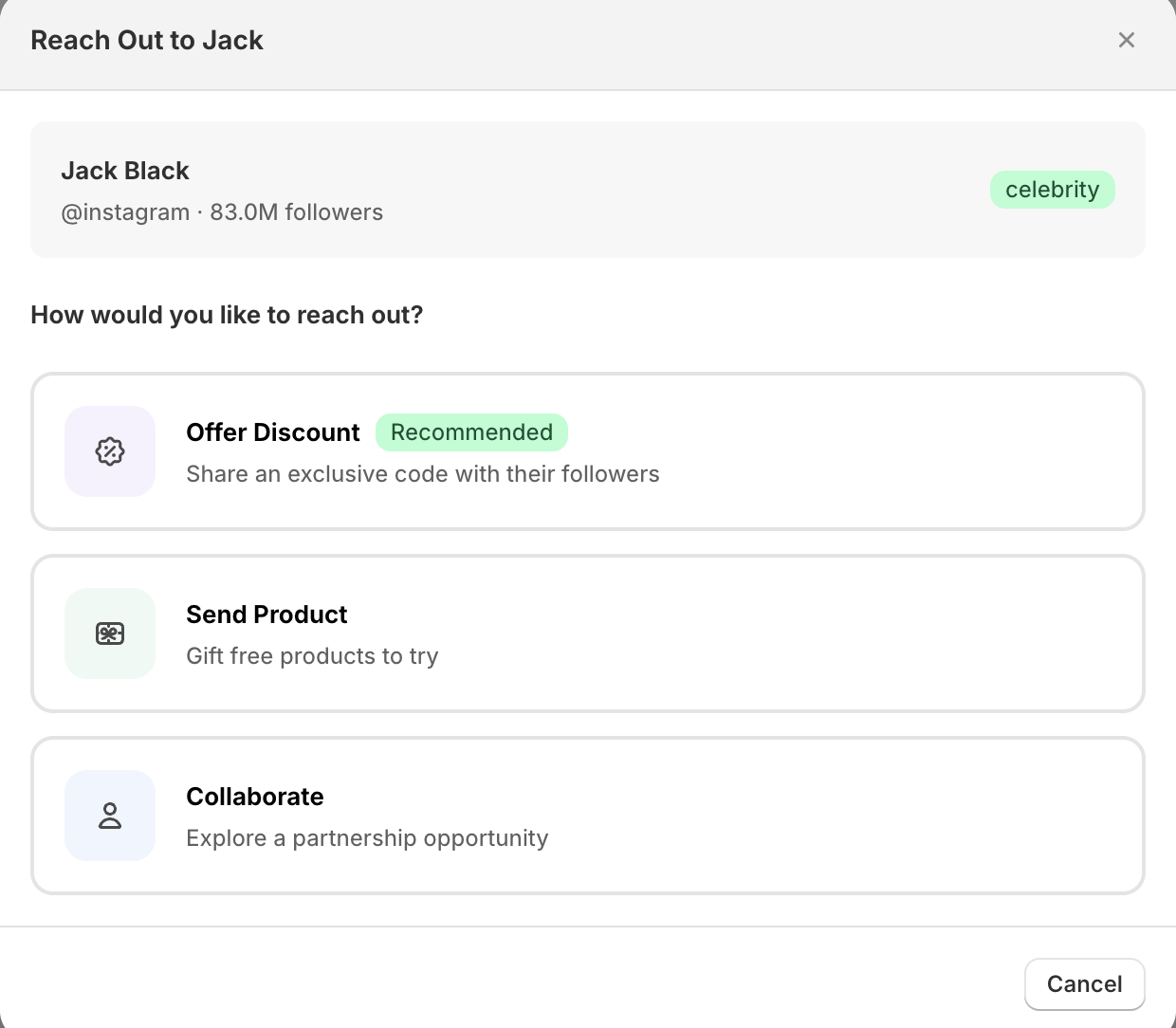Select the Offer Discount option
The width and height of the screenshot is (1176, 1028).
click(588, 451)
